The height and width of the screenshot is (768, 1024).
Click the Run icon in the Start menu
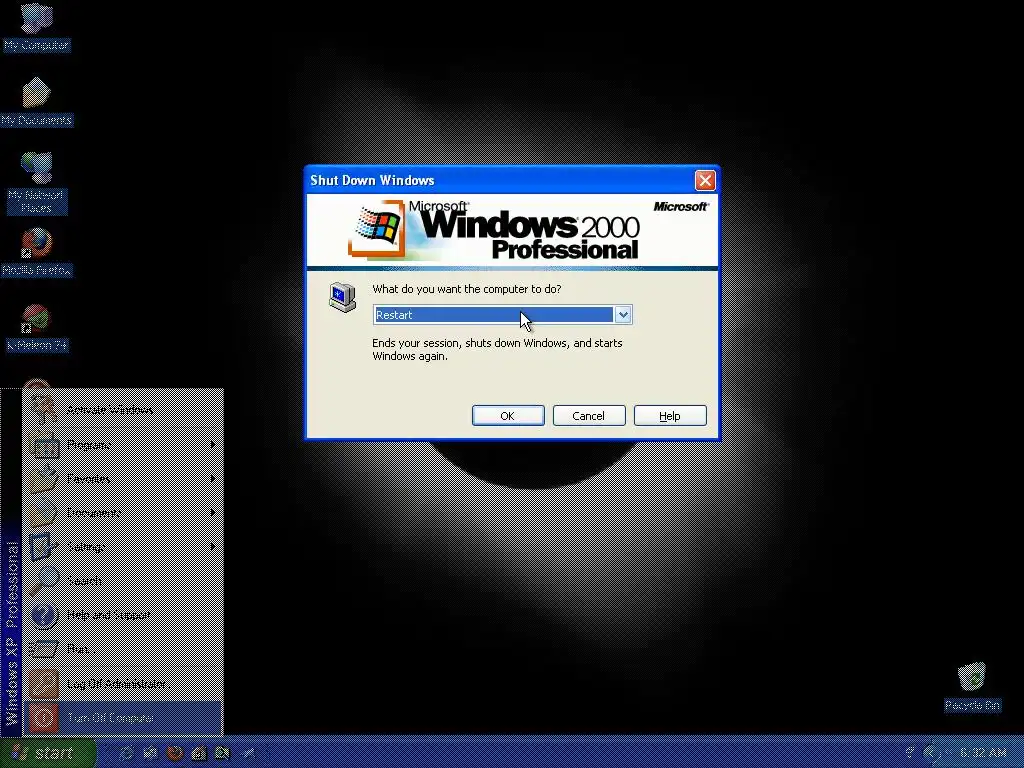tap(43, 648)
